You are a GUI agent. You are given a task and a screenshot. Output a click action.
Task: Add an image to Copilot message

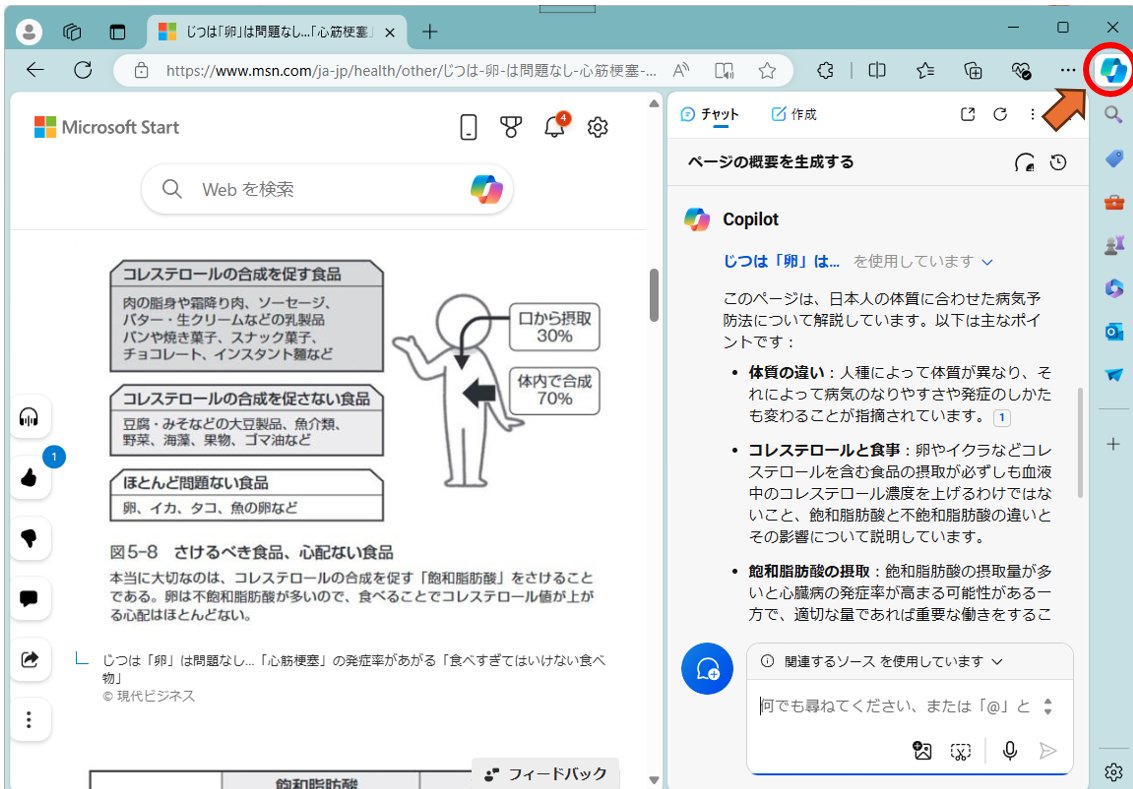click(922, 751)
